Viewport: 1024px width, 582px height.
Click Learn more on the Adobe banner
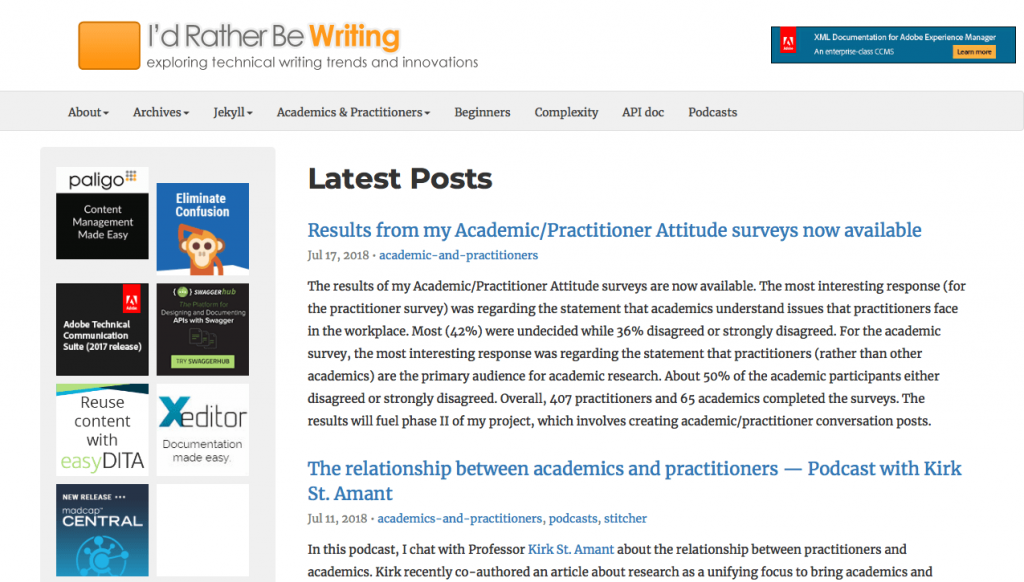[973, 51]
